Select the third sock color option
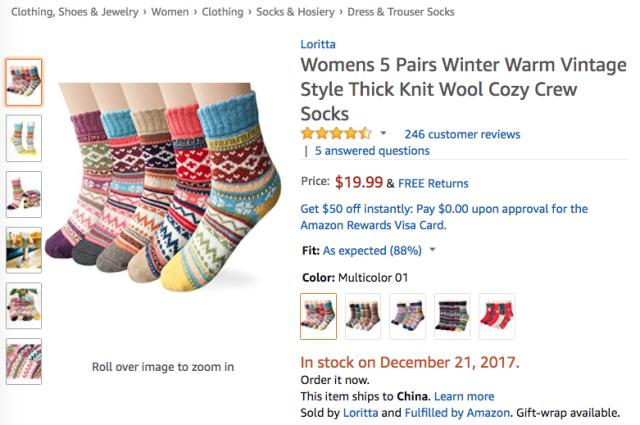 coord(407,316)
